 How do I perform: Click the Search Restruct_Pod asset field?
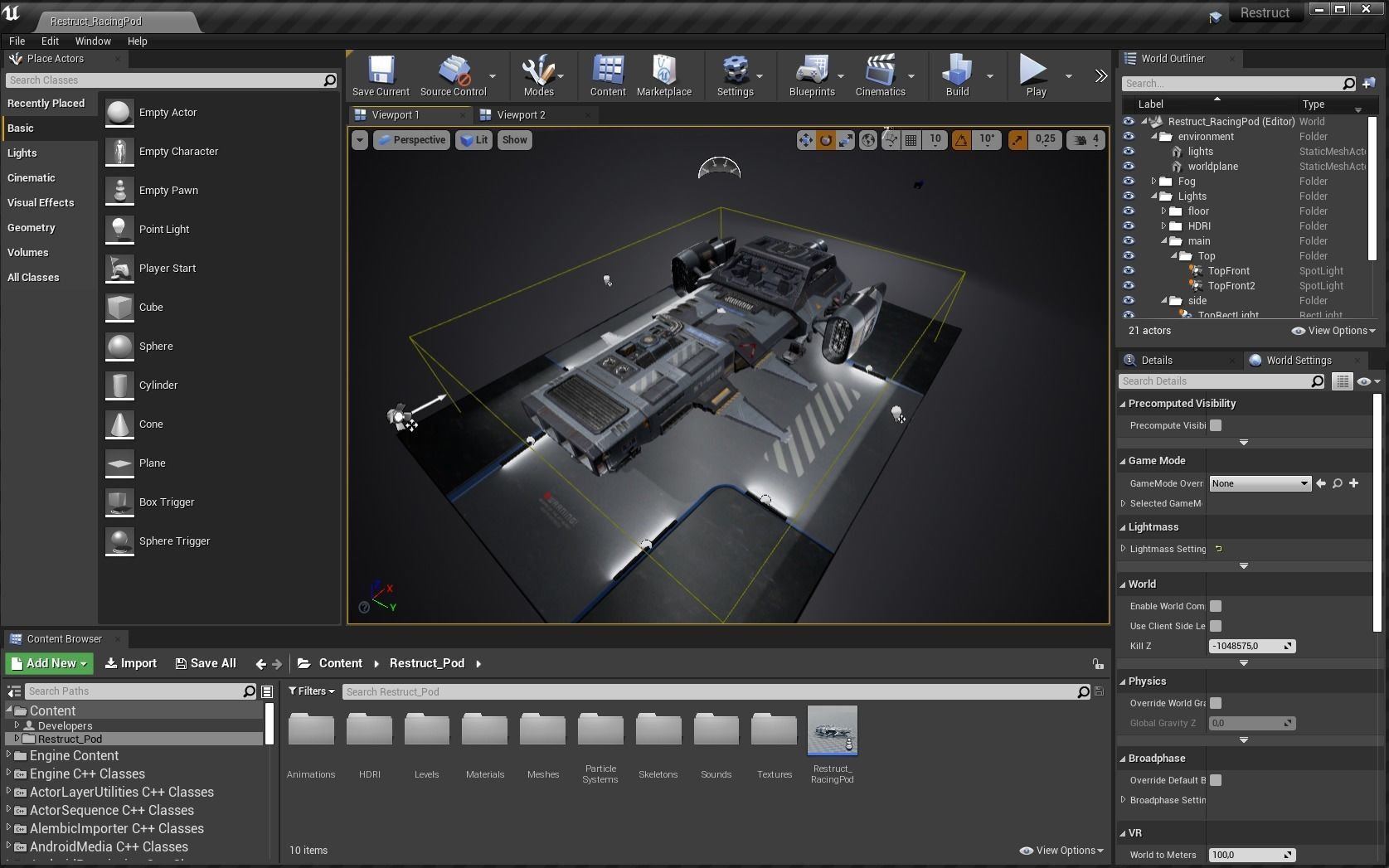[x=716, y=691]
